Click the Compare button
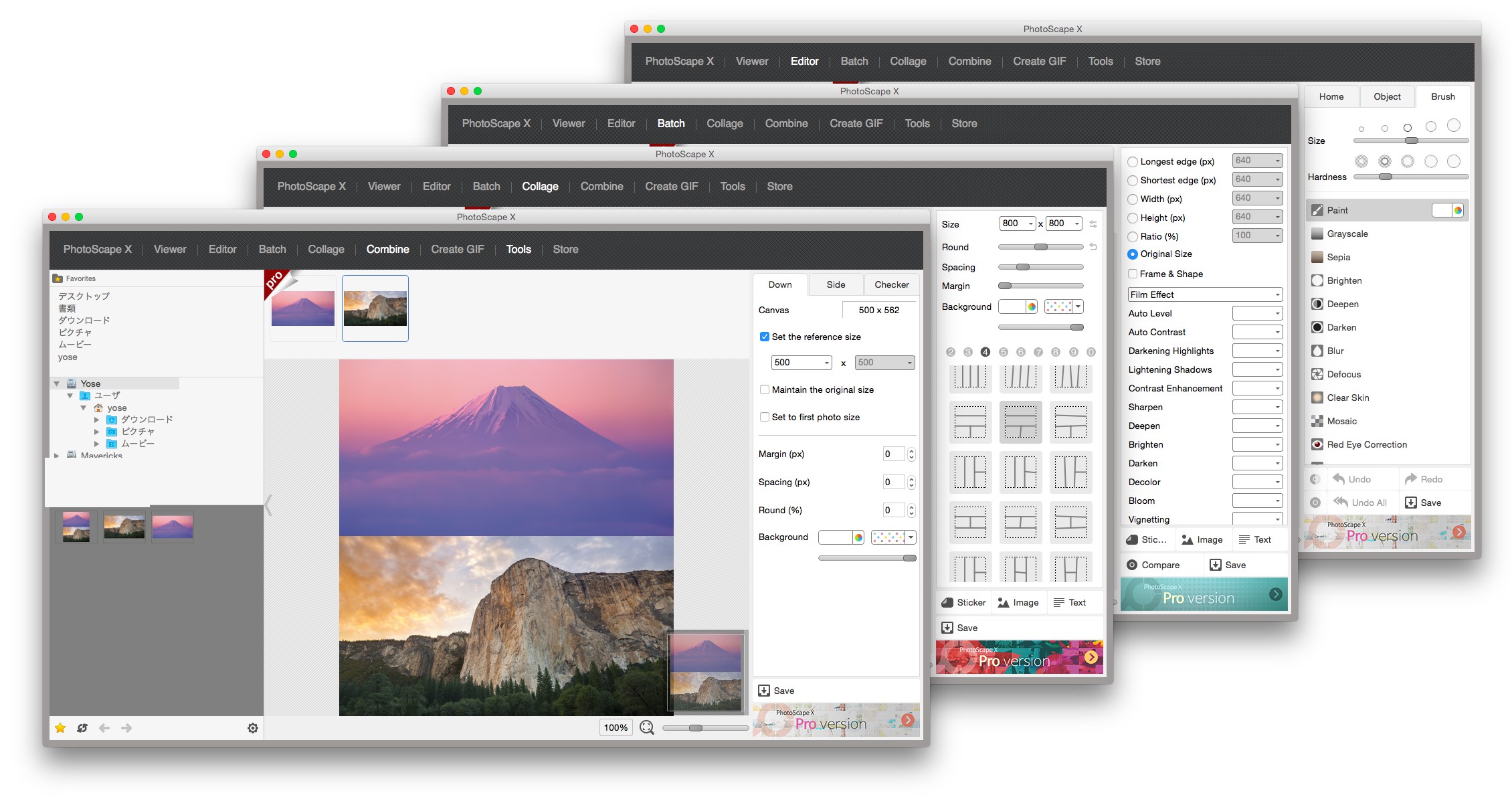The height and width of the screenshot is (803, 1512). pos(1153,565)
